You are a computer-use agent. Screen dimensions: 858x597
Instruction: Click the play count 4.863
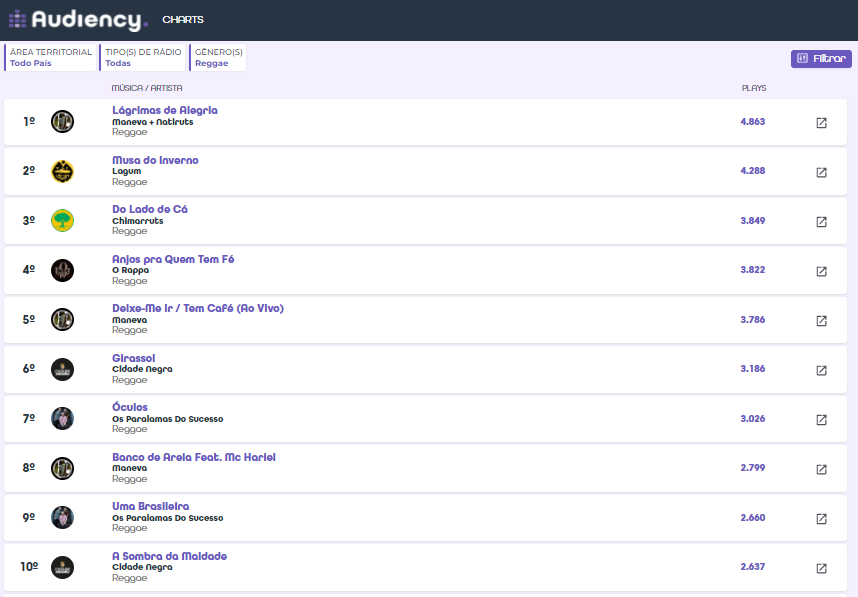coord(753,121)
